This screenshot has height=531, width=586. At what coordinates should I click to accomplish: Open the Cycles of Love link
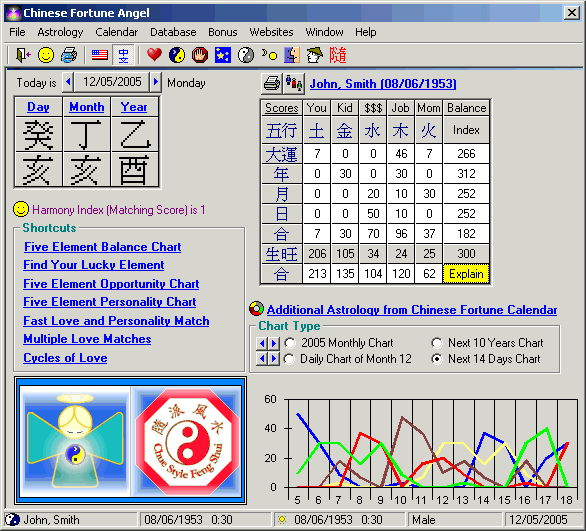click(x=65, y=358)
